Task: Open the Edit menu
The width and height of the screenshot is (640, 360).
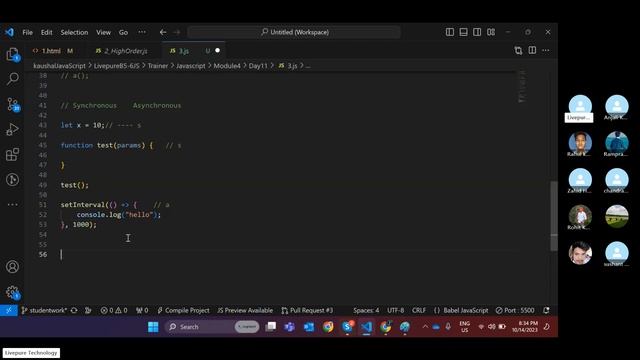Action: pyautogui.click(x=47, y=32)
